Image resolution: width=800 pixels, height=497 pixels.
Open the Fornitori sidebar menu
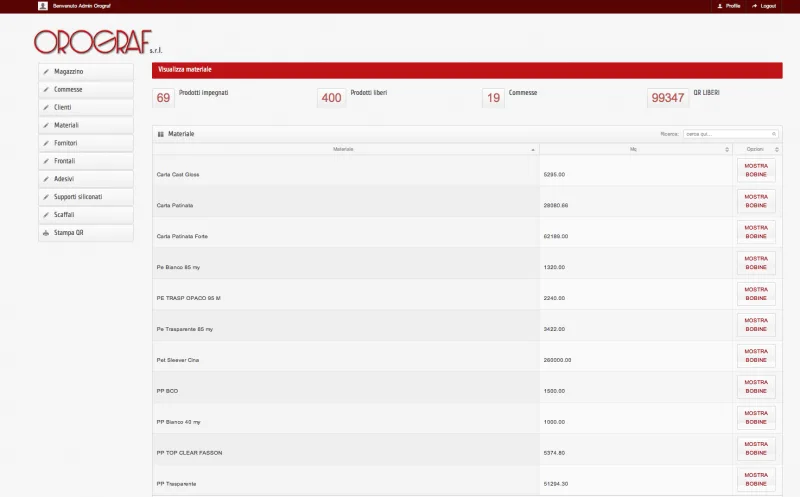(86, 143)
